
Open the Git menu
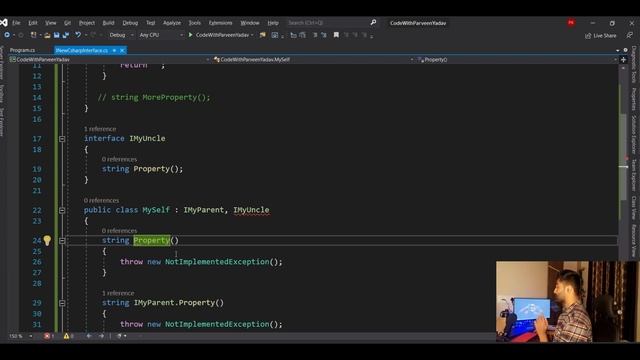click(67, 23)
